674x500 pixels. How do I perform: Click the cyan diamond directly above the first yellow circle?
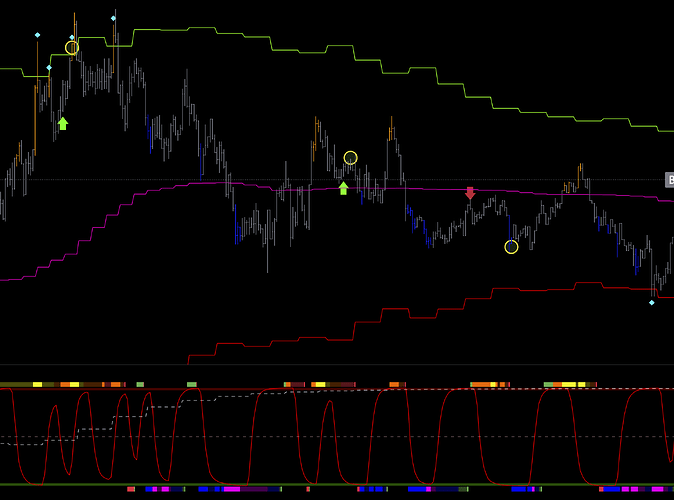point(72,37)
